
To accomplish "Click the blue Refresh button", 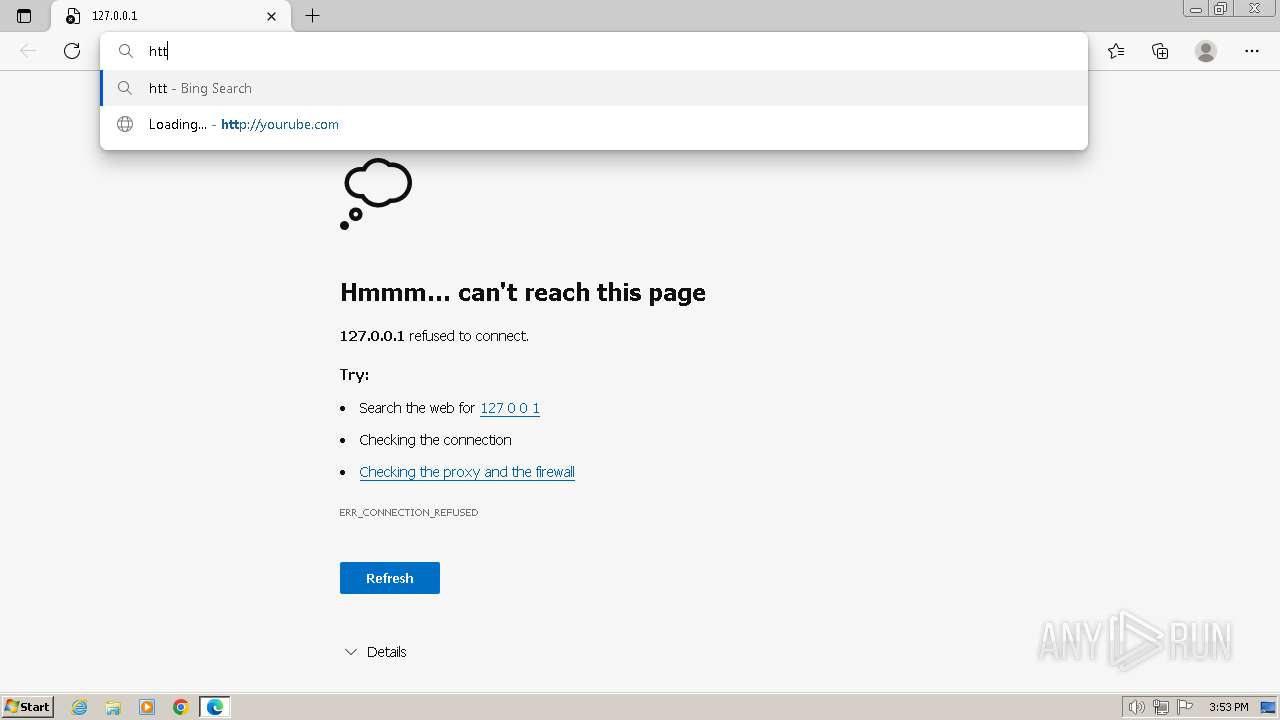I will (x=390, y=578).
